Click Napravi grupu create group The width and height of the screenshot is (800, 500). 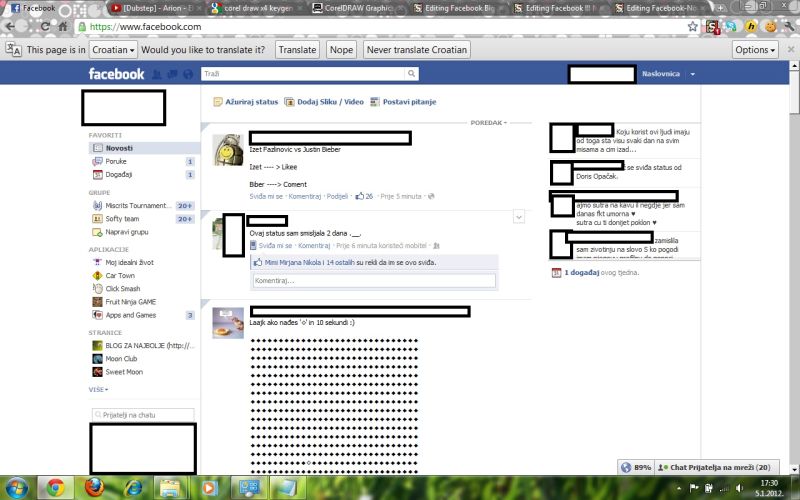pos(127,232)
